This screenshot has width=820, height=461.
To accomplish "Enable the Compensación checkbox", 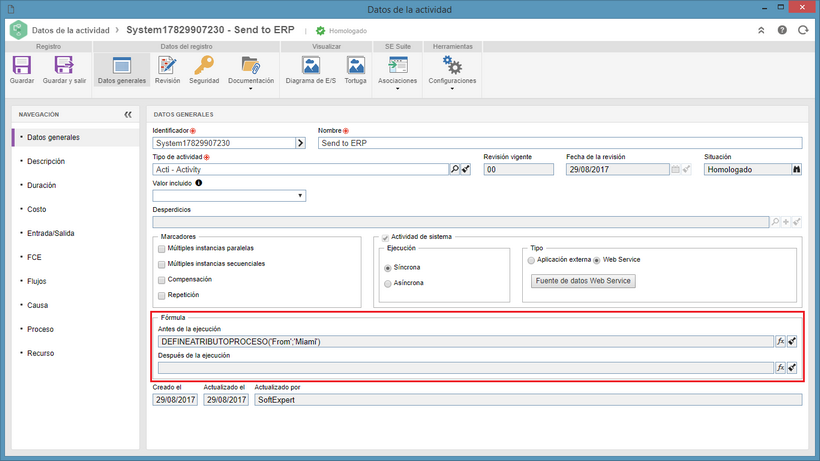I will tap(162, 280).
